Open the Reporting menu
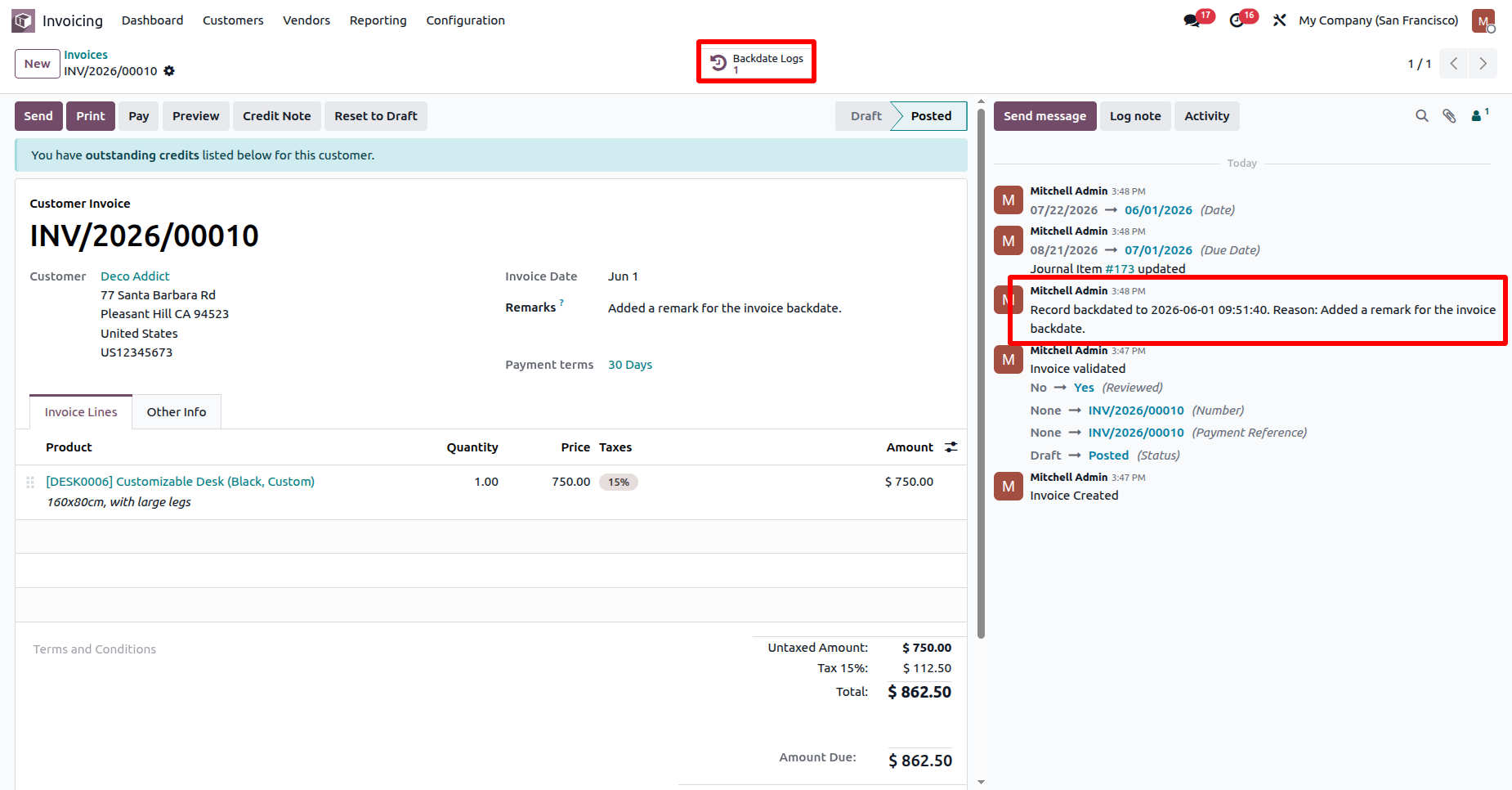The width and height of the screenshot is (1512, 790). click(x=378, y=20)
